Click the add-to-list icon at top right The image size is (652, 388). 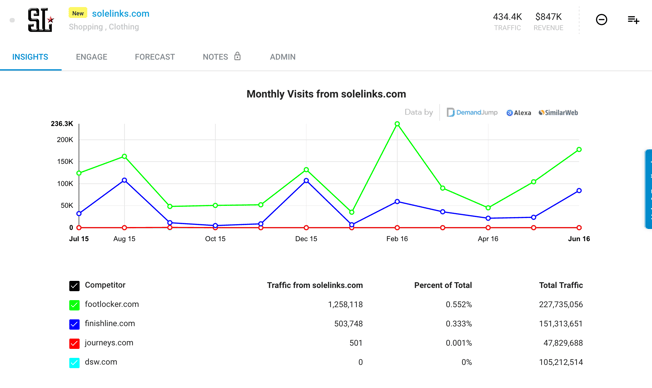633,20
